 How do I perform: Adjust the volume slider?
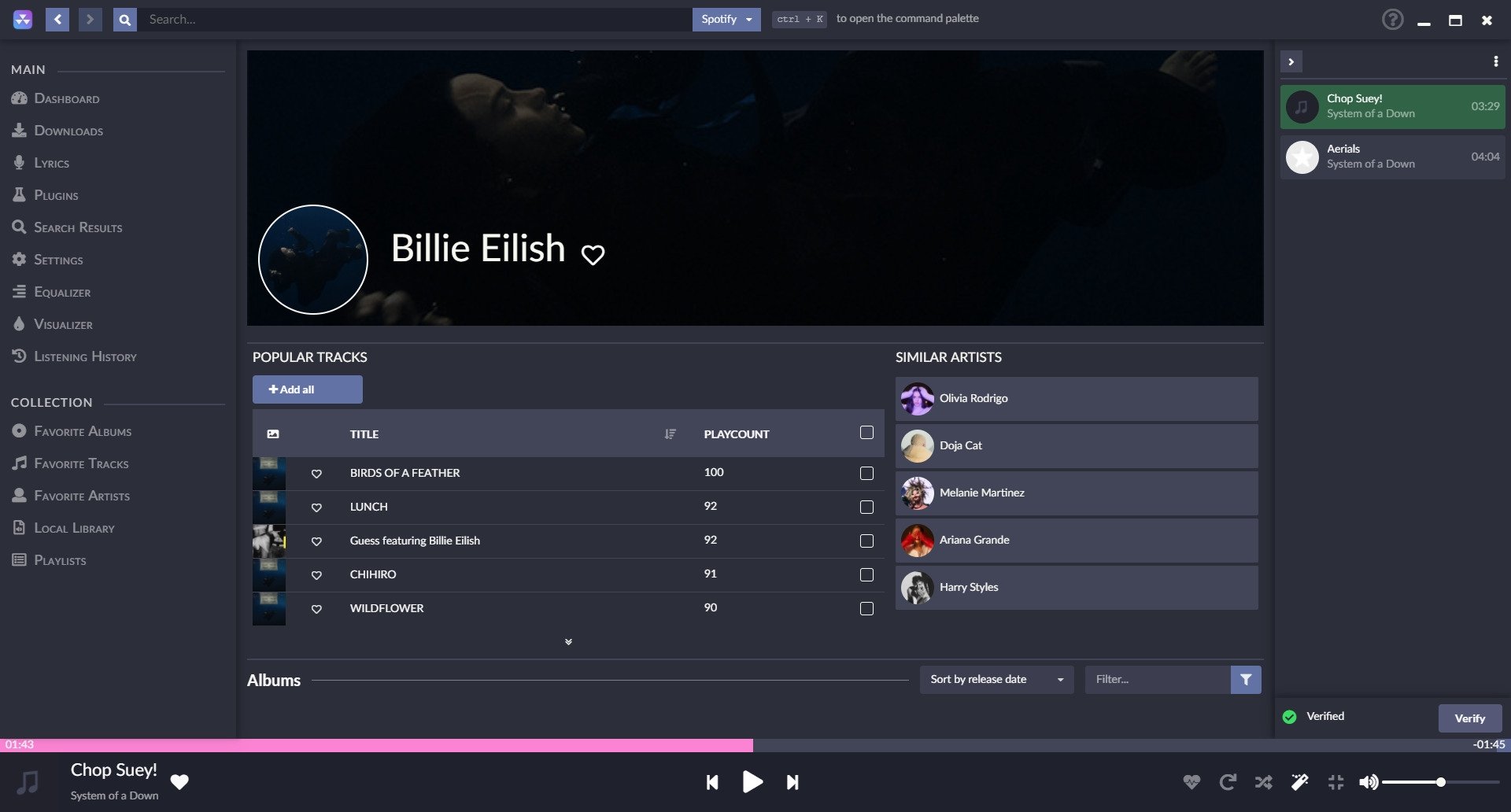pyautogui.click(x=1440, y=782)
